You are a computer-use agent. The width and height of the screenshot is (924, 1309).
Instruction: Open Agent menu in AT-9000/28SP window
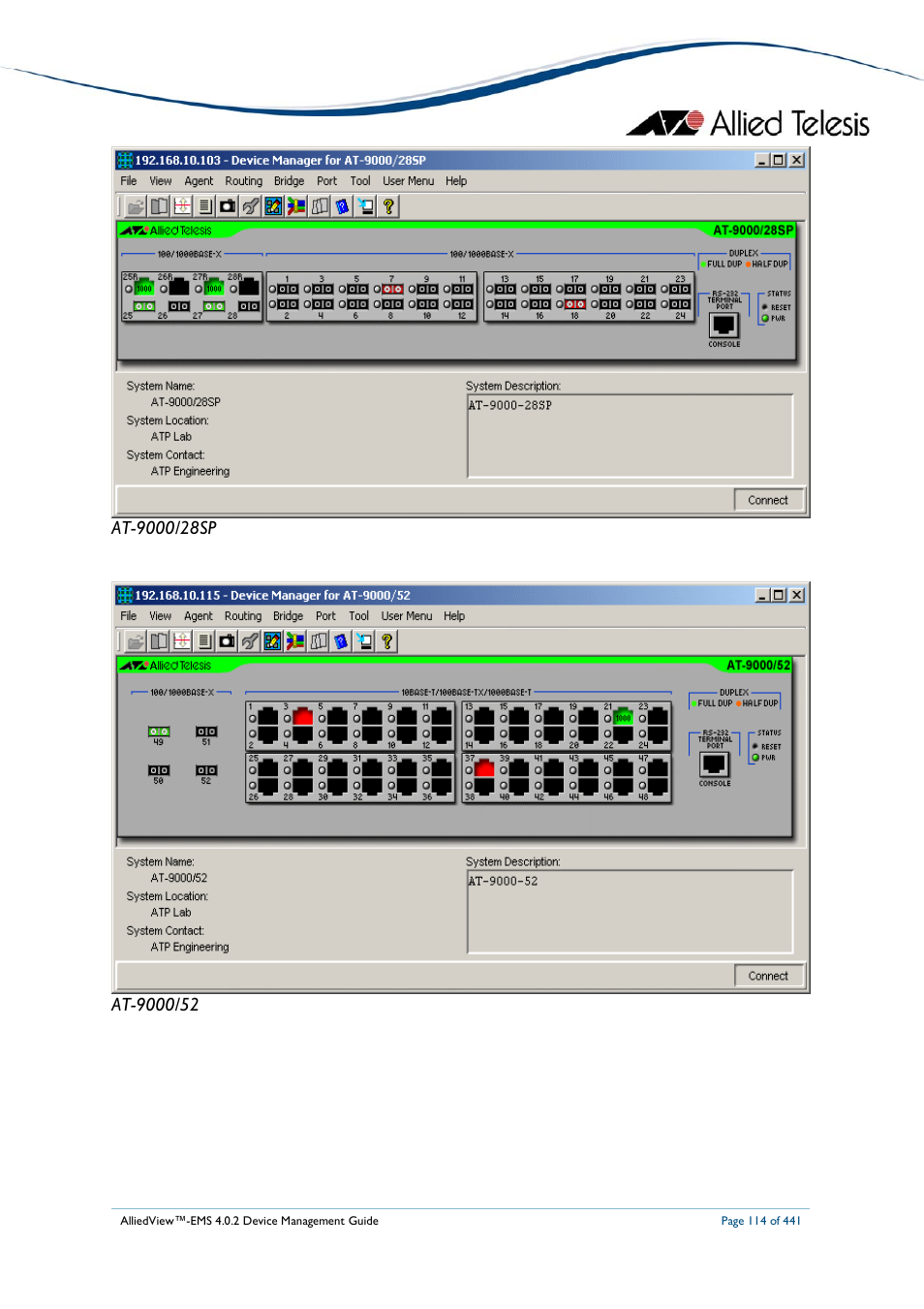tap(199, 181)
